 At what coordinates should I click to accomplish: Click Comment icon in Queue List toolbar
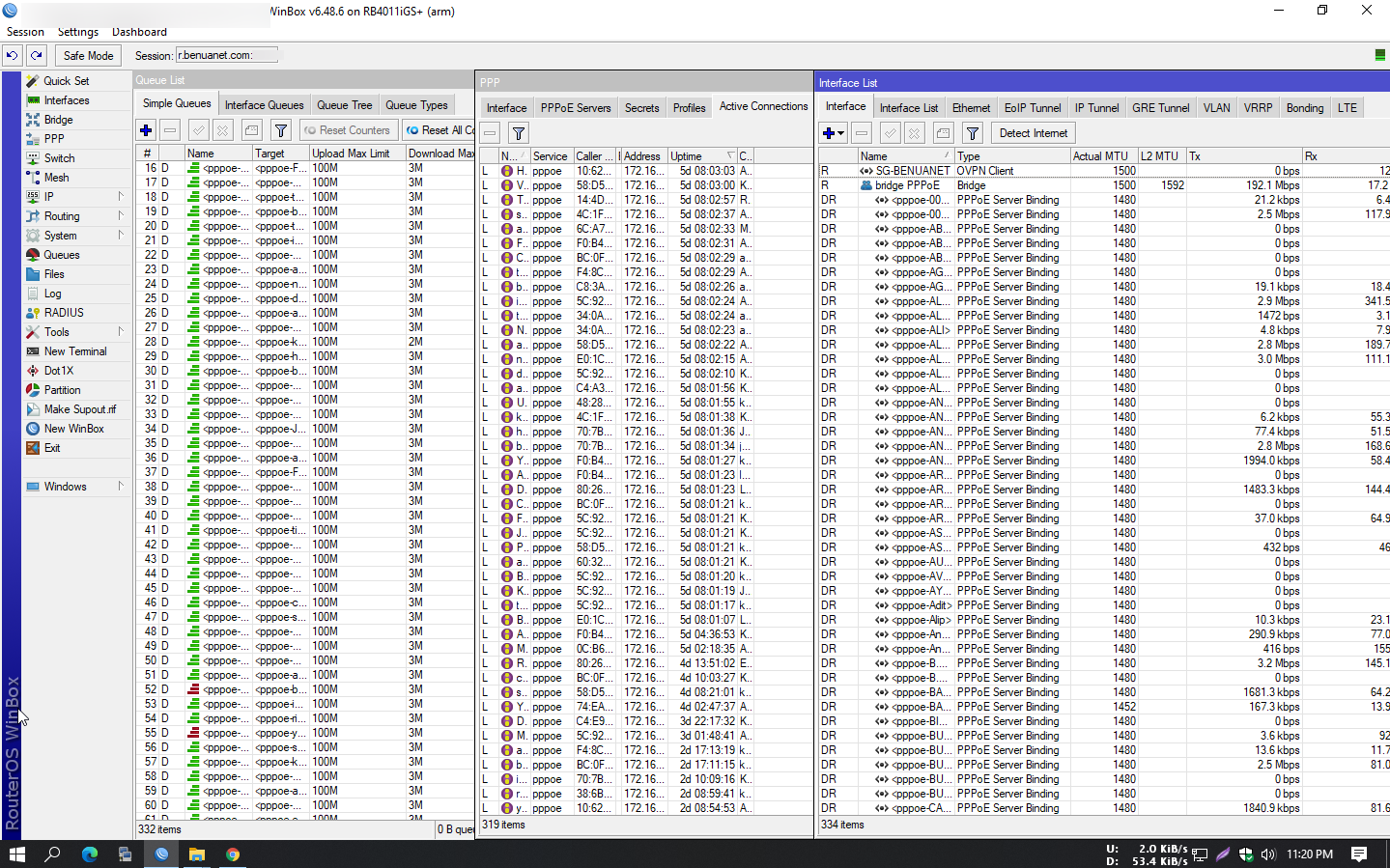(251, 130)
